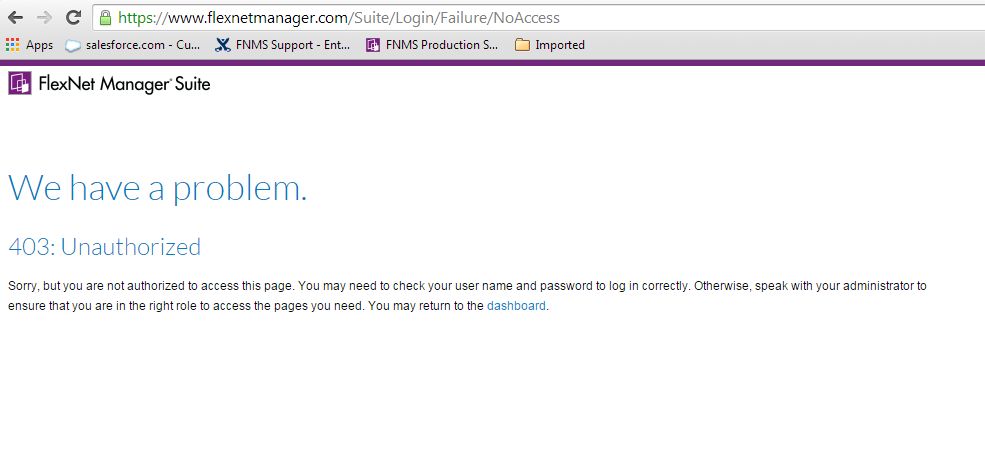Click the FlexNet Manager Suite logo icon
Image resolution: width=985 pixels, height=458 pixels.
click(x=20, y=84)
